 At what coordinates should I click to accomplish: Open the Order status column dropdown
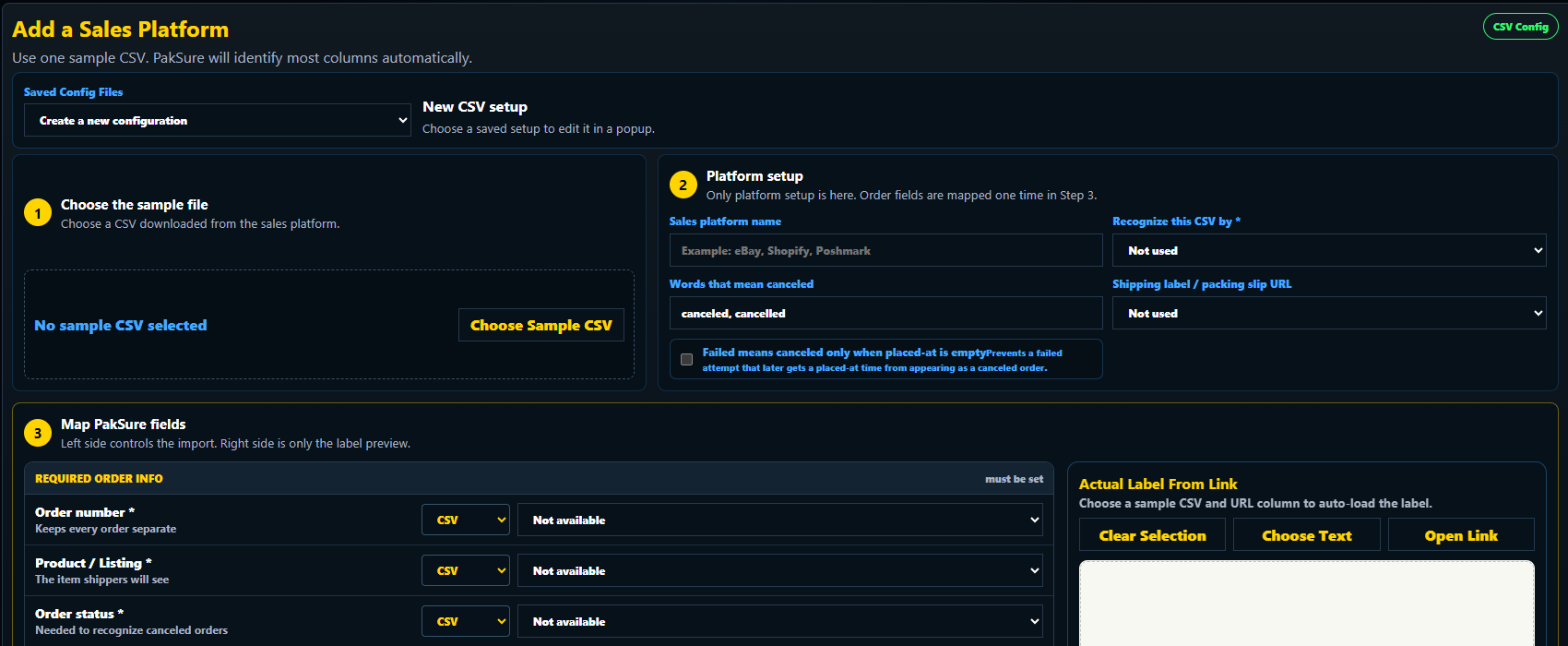(780, 621)
